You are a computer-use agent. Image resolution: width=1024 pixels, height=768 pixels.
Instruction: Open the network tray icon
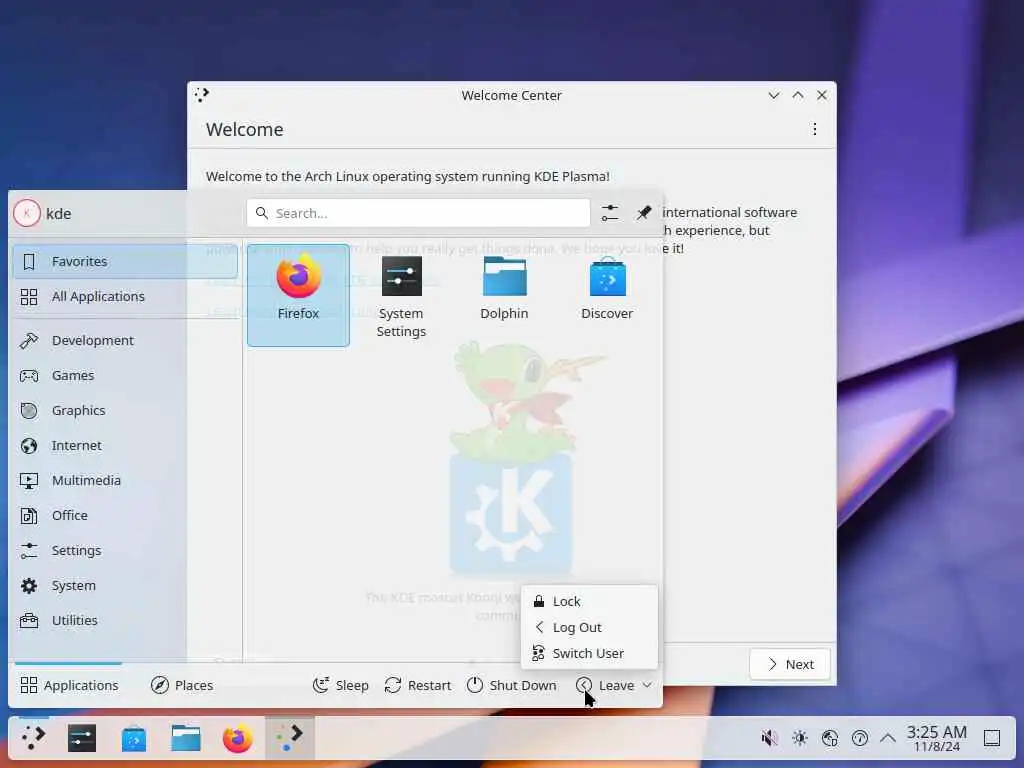click(x=829, y=738)
